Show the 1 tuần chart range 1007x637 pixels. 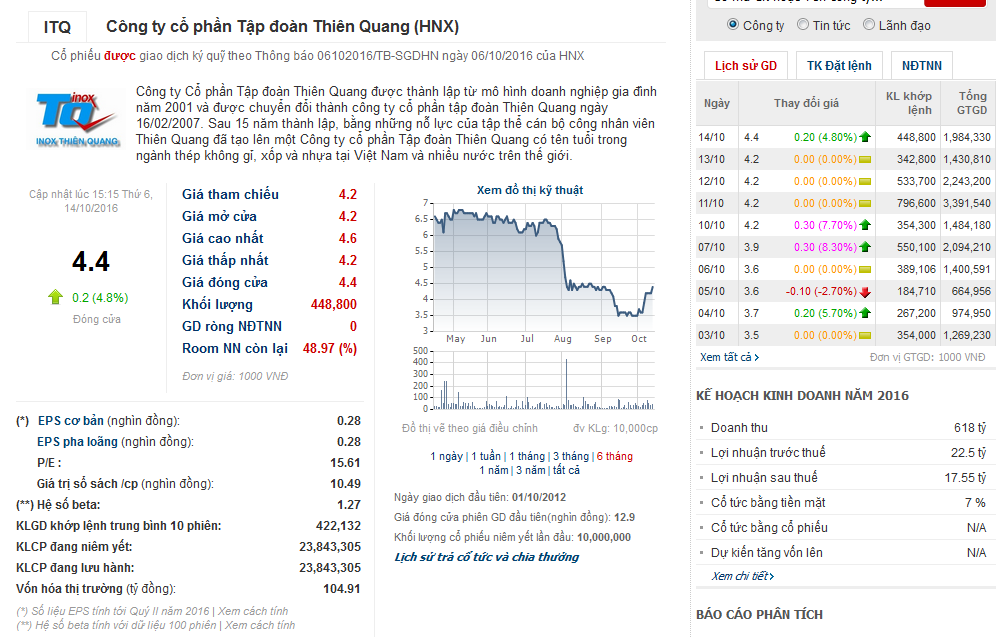(x=486, y=456)
